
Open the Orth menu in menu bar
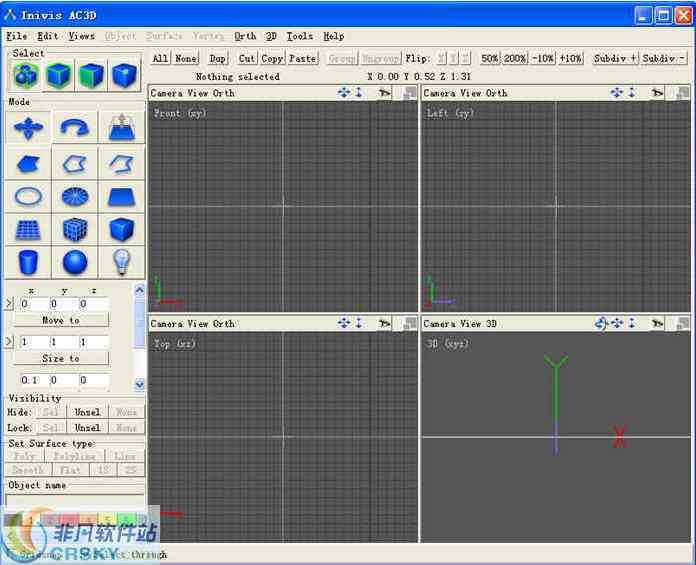point(245,36)
